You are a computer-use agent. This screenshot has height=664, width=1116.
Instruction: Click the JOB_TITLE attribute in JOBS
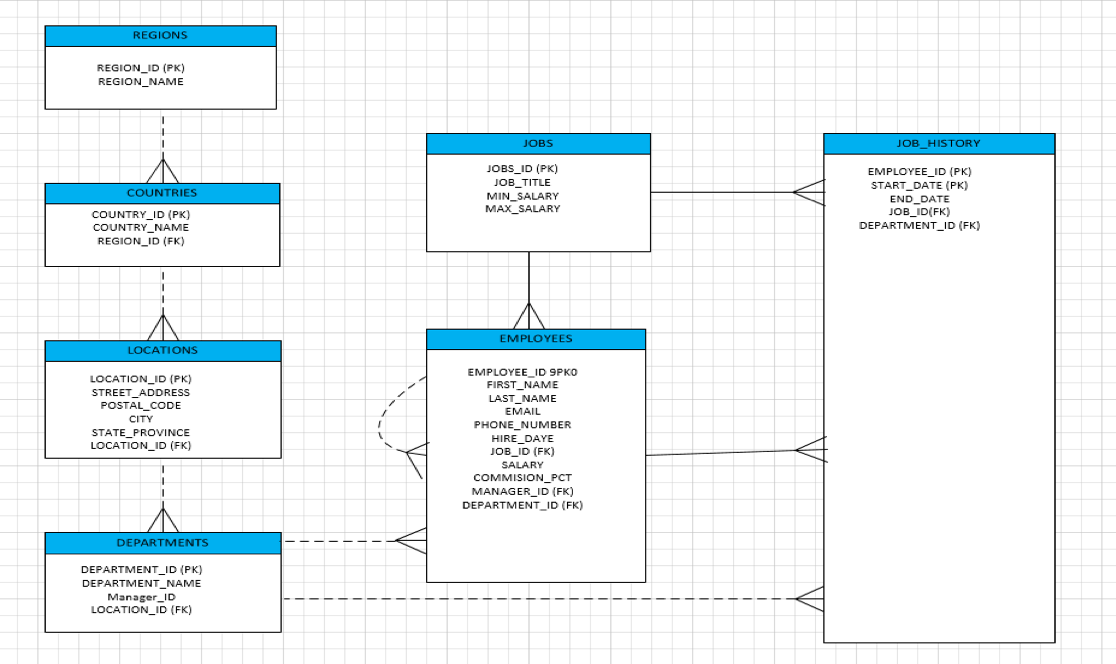(x=522, y=183)
